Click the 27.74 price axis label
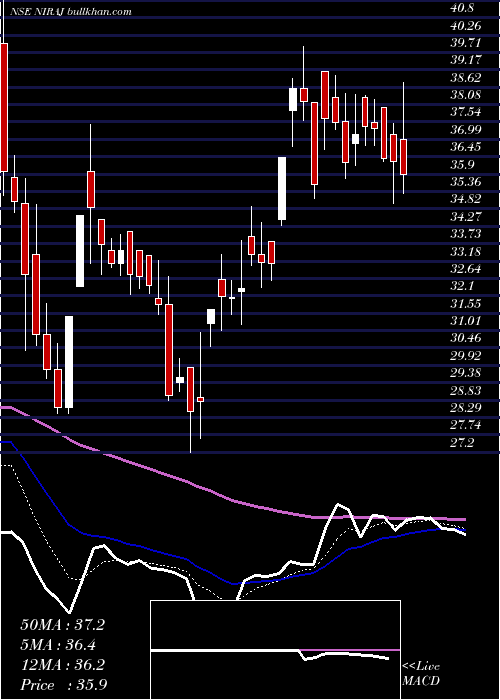The height and width of the screenshot is (700, 500). click(x=466, y=425)
